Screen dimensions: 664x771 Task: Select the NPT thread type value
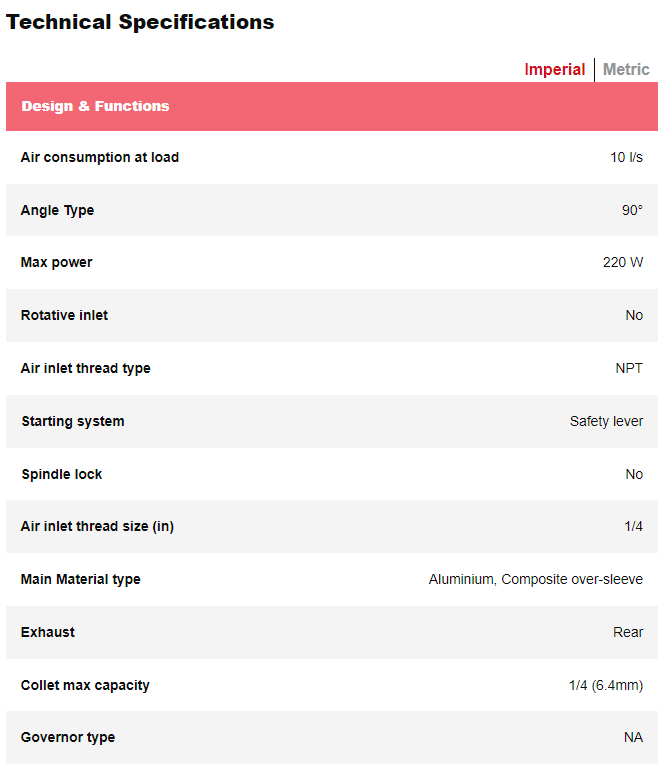pyautogui.click(x=629, y=368)
